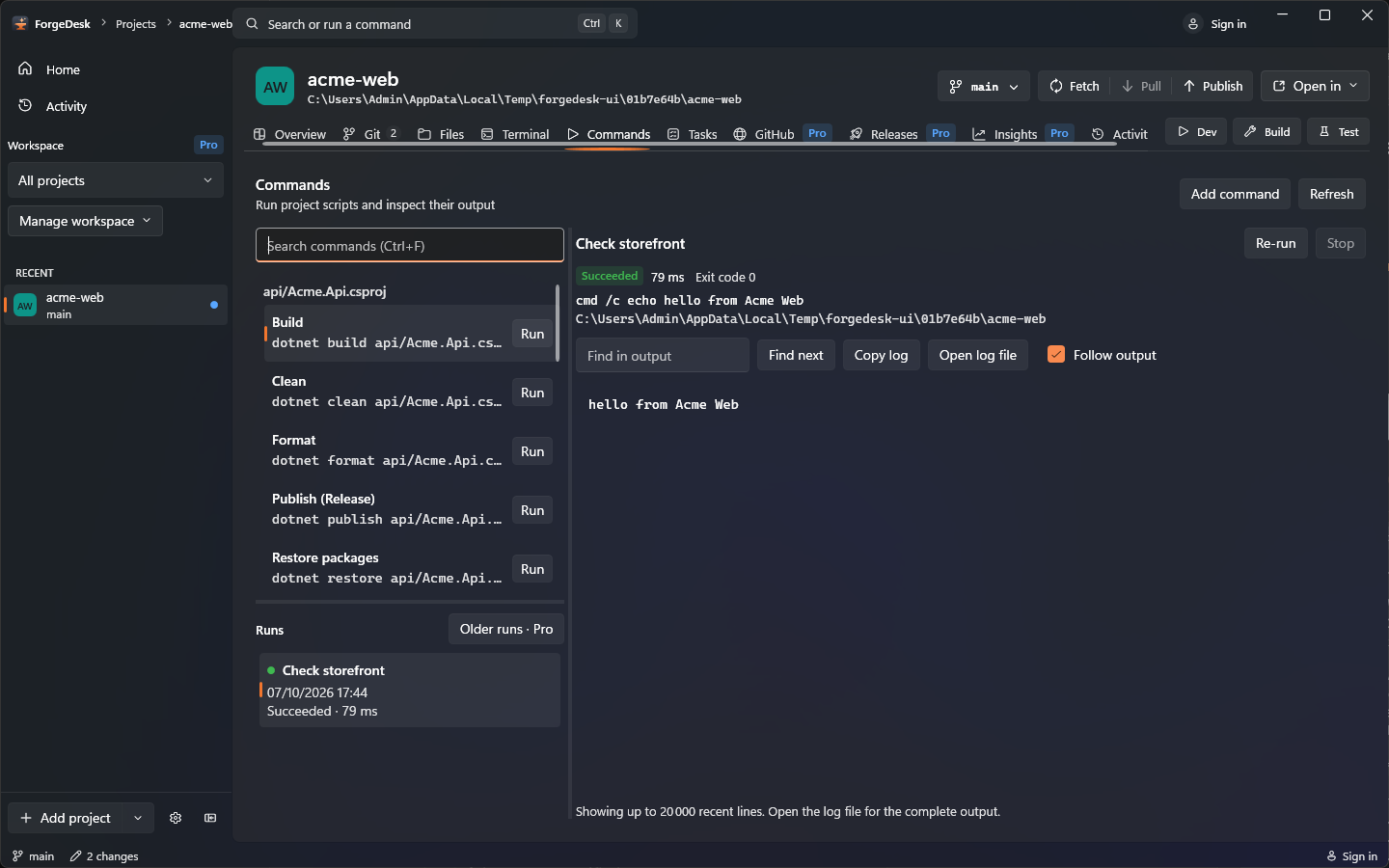The width and height of the screenshot is (1389, 868).
Task: Open the main branch dropdown
Action: click(x=983, y=86)
